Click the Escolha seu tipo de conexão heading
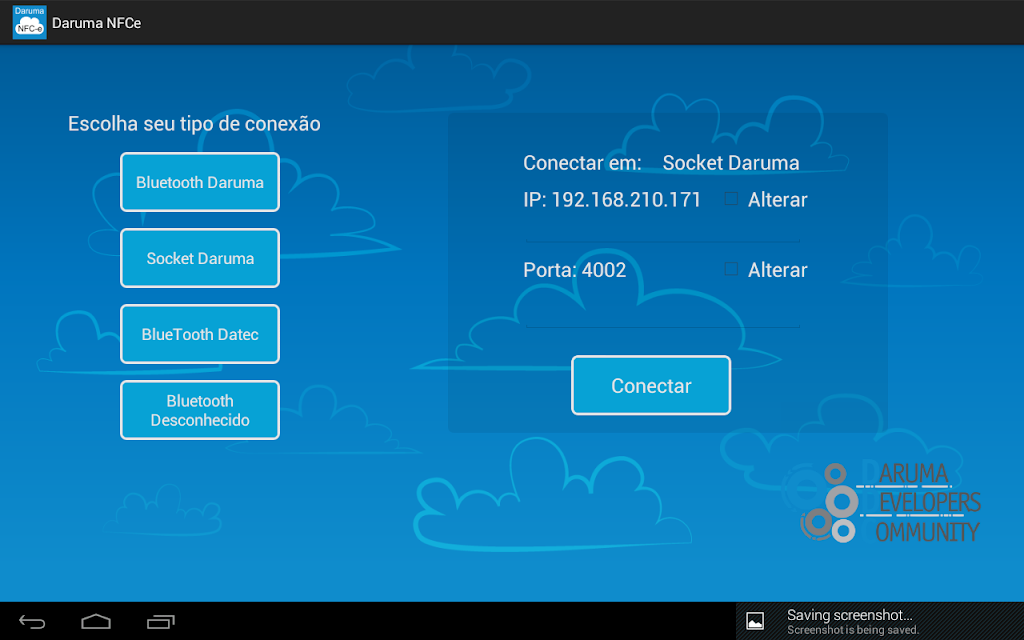The width and height of the screenshot is (1024, 640). 194,123
